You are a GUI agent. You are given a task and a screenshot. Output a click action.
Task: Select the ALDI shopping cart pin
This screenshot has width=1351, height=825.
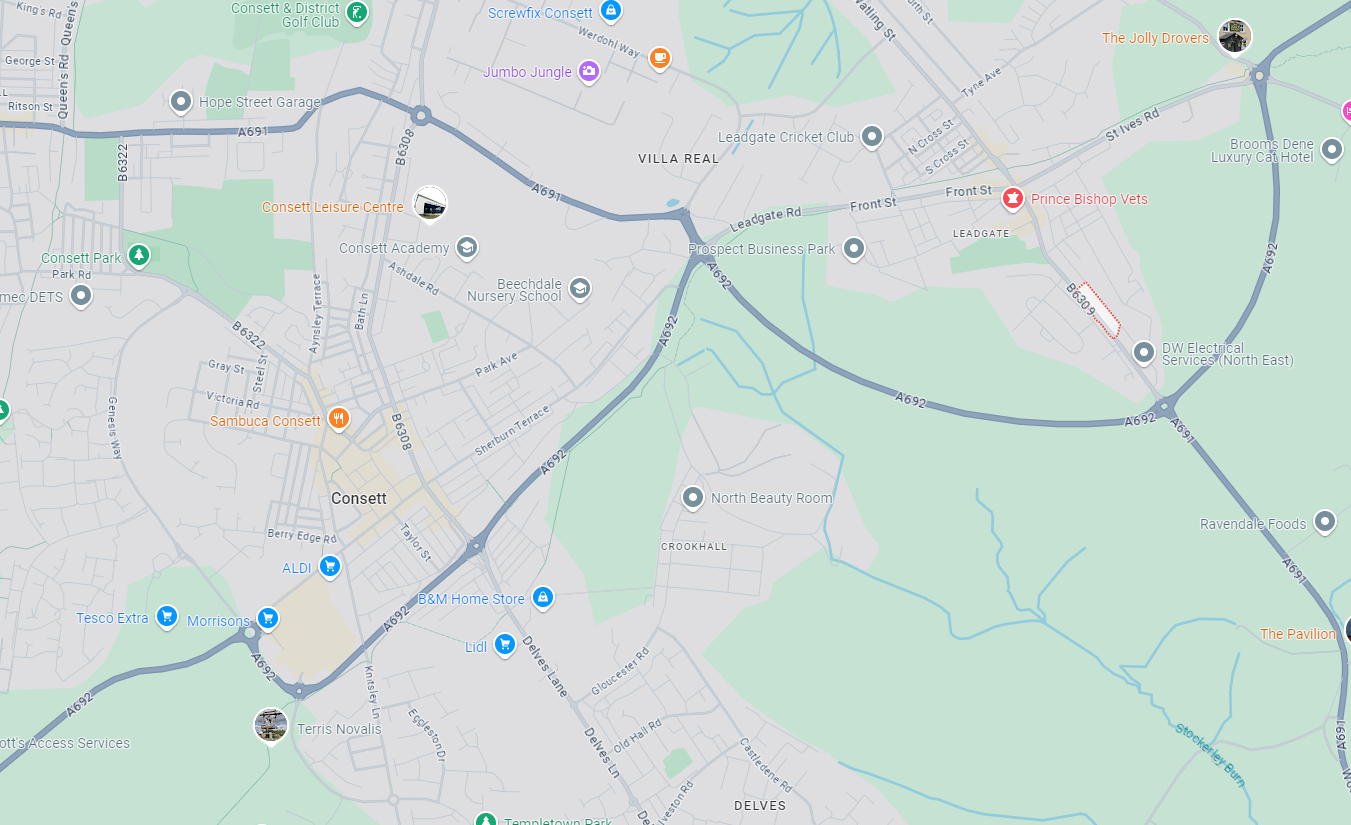point(329,567)
